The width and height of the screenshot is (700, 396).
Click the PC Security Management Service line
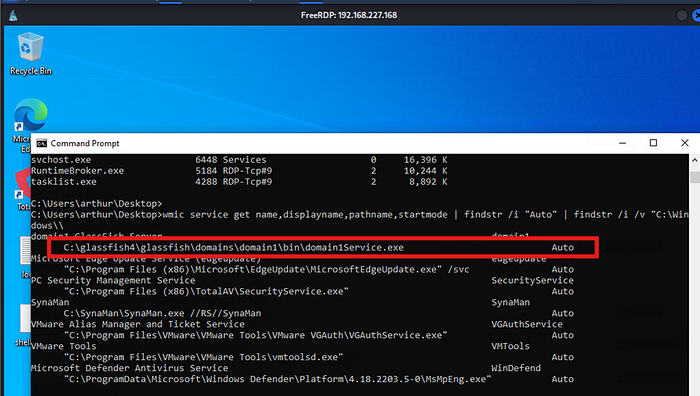(113, 280)
